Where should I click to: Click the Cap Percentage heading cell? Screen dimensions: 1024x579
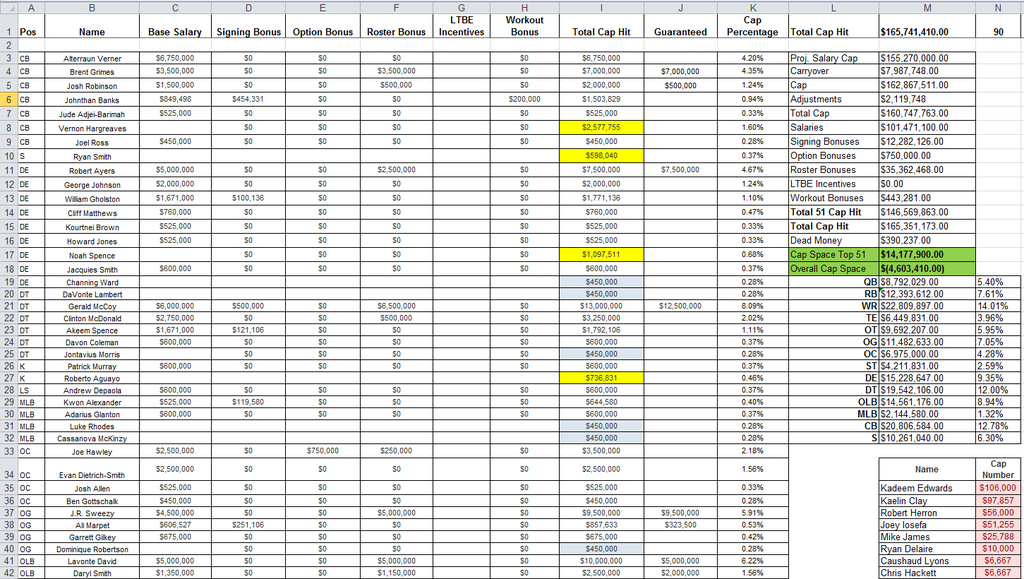(752, 27)
